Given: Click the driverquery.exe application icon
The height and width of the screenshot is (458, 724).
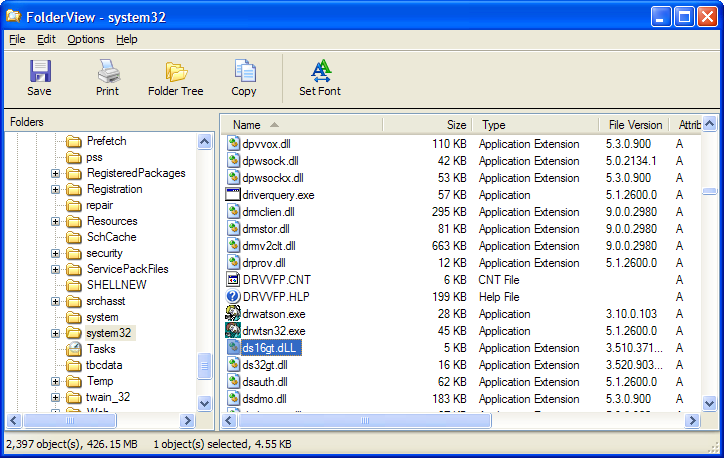Looking at the screenshot, I should pyautogui.click(x=233, y=195).
